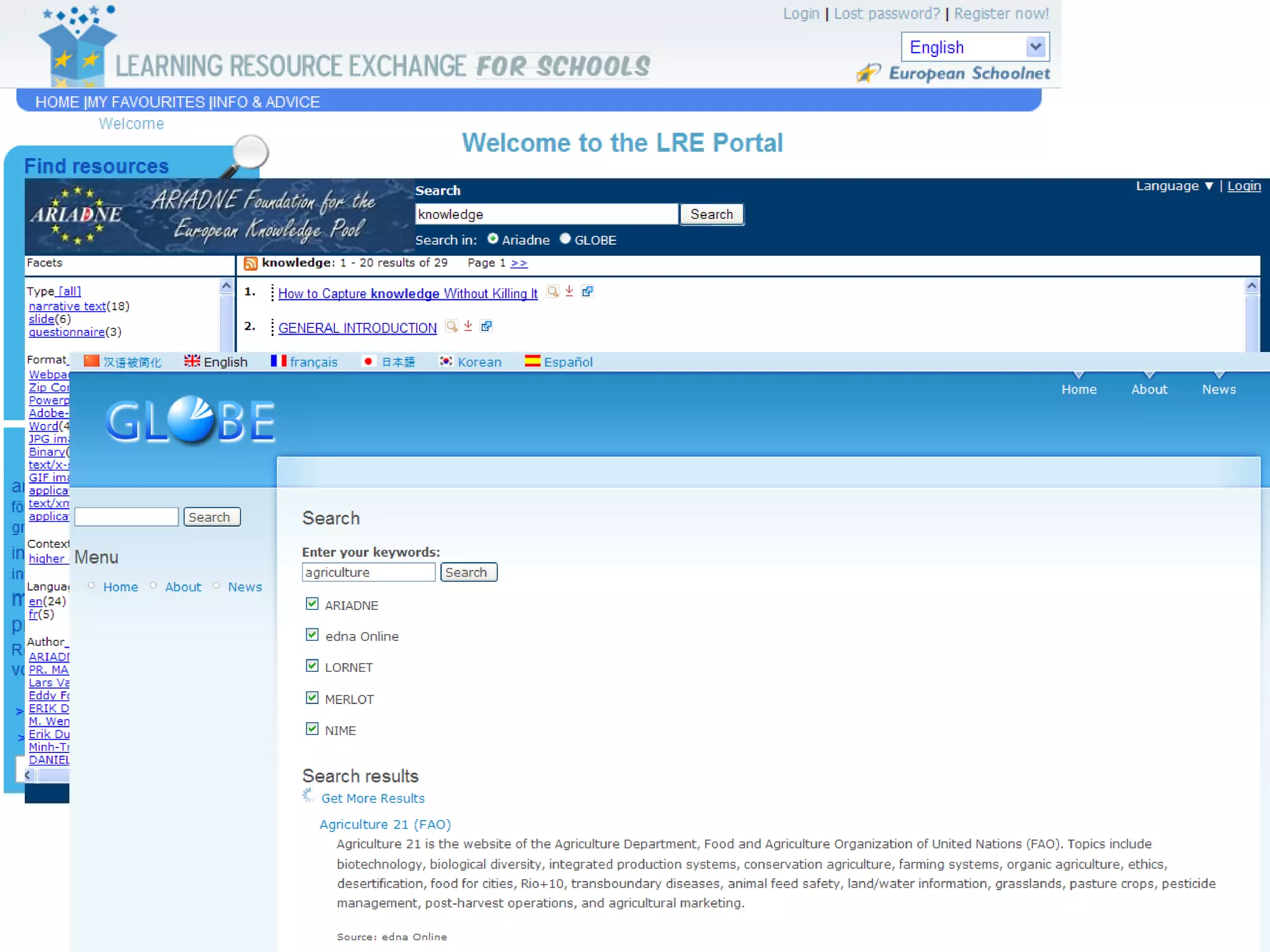Click the Korean flag language icon

point(446,361)
